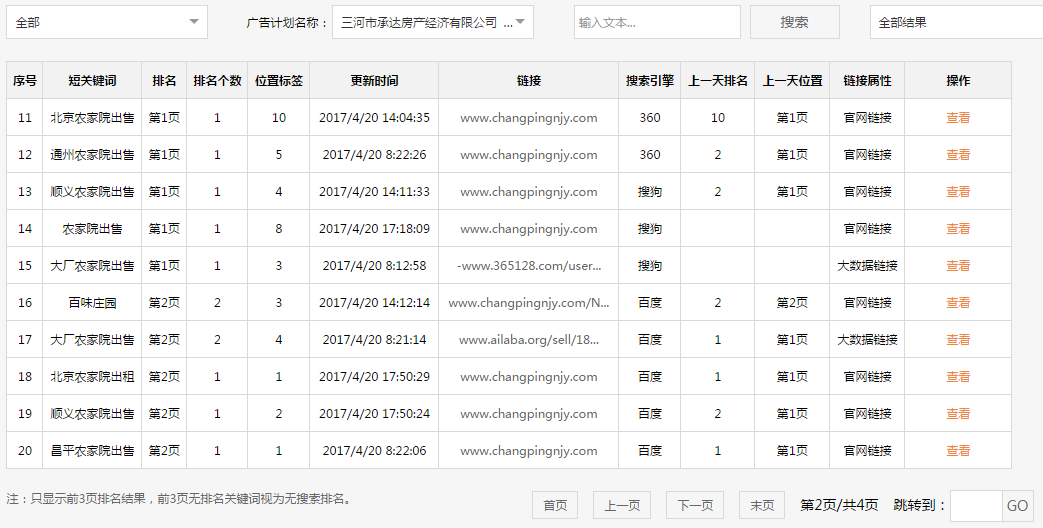Focus the 跳转到 page number field
The height and width of the screenshot is (528, 1043).
coord(976,506)
